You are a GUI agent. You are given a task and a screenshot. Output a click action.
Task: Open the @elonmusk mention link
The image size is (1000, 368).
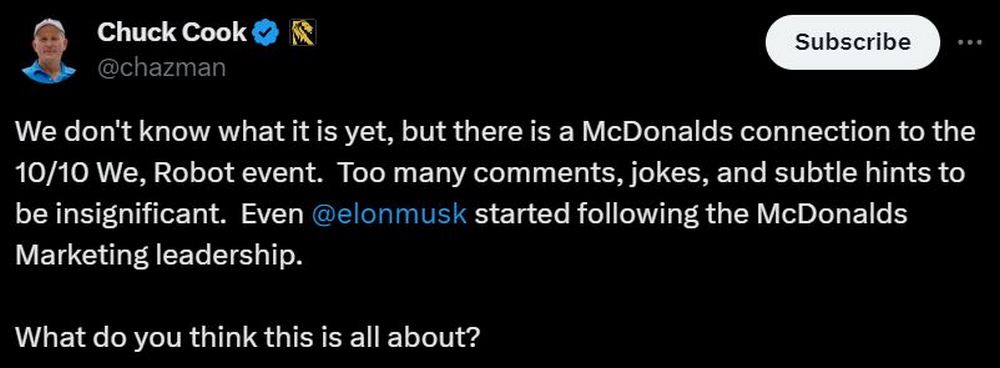pos(390,214)
